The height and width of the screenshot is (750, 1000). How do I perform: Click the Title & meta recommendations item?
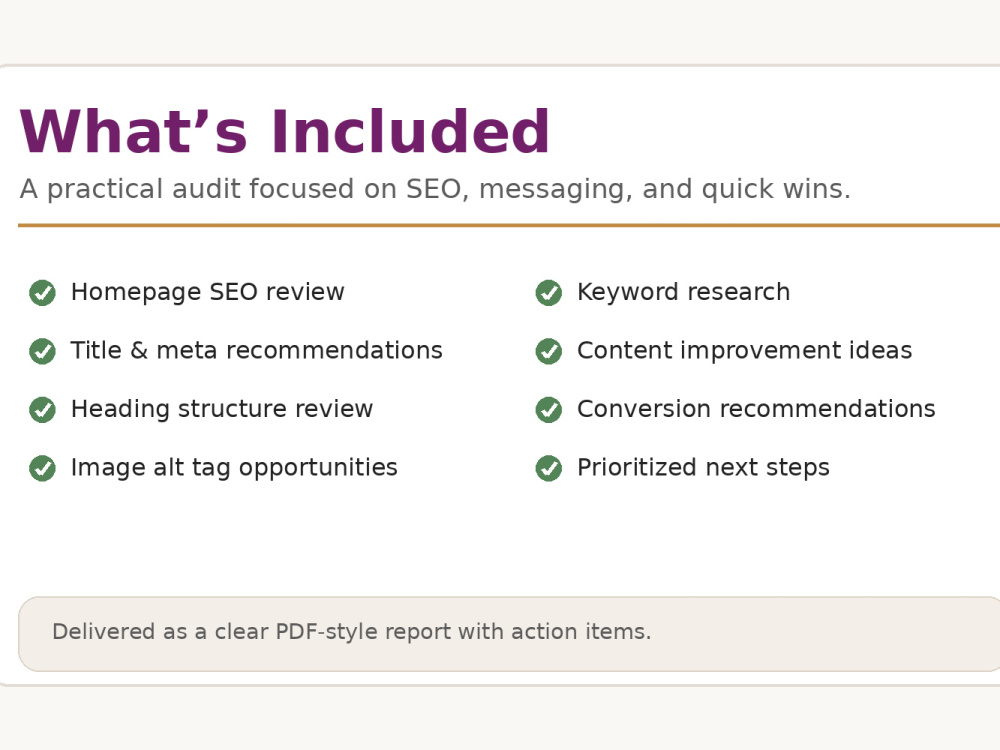pyautogui.click(x=256, y=351)
